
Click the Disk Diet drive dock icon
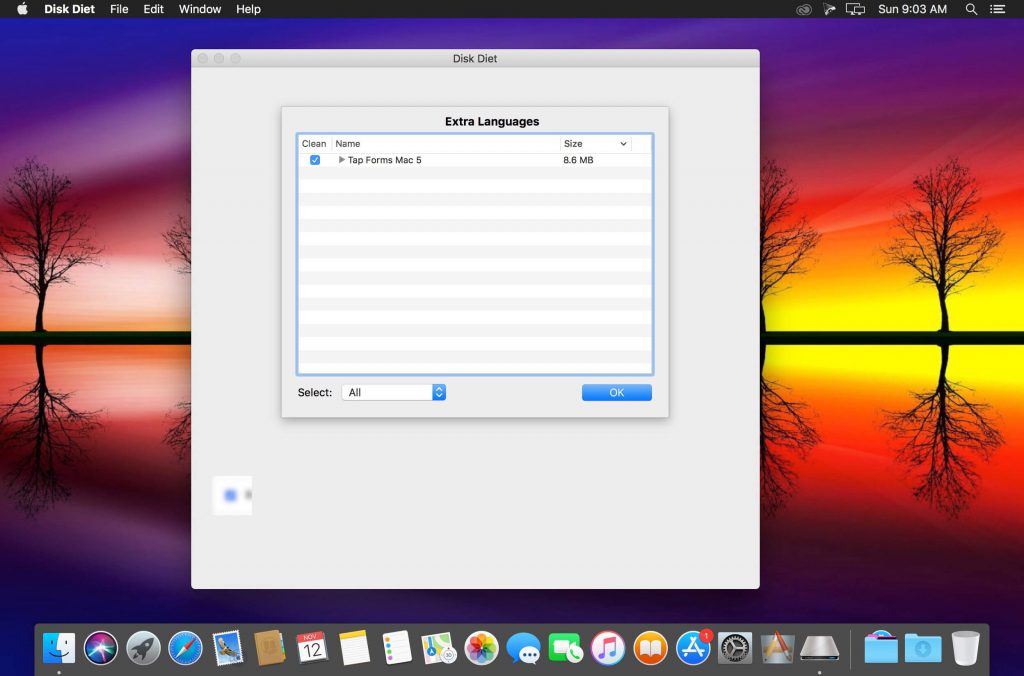[x=819, y=648]
